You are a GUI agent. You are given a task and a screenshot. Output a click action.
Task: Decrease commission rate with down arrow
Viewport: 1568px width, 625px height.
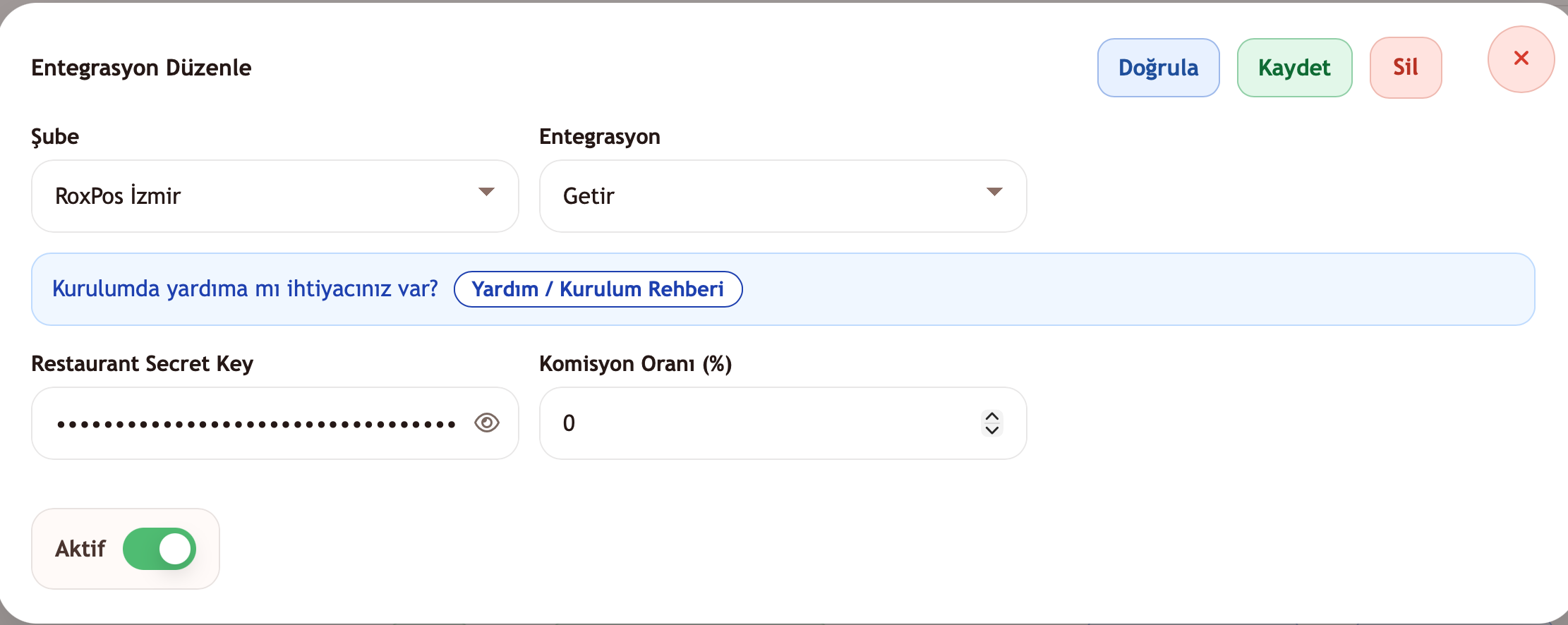coord(992,430)
